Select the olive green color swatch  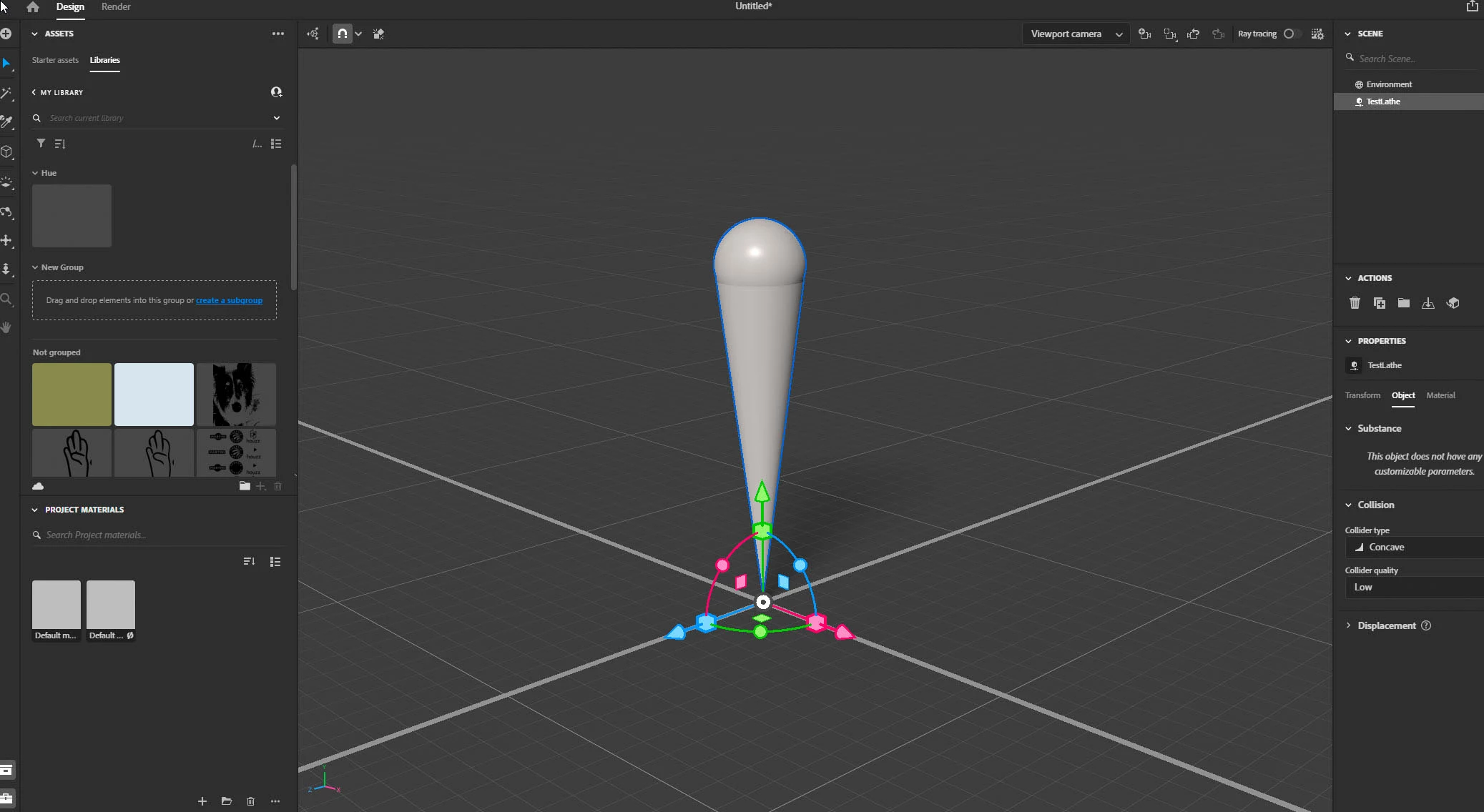[x=72, y=395]
